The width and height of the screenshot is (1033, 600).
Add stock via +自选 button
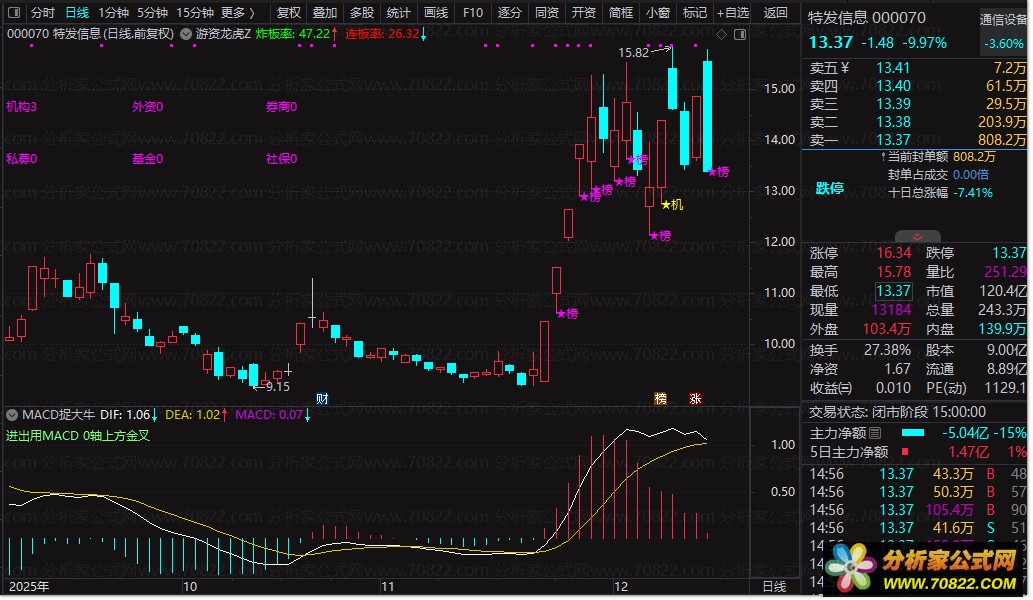click(733, 13)
